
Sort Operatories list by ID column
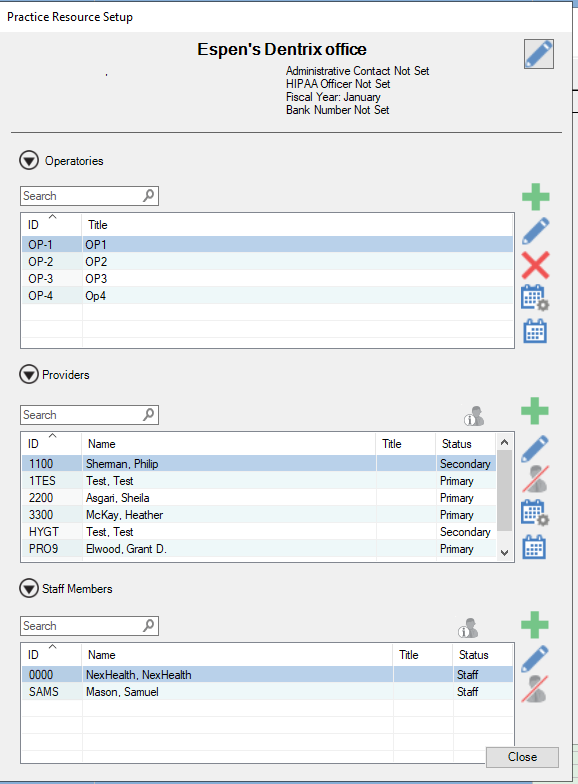tap(52, 224)
